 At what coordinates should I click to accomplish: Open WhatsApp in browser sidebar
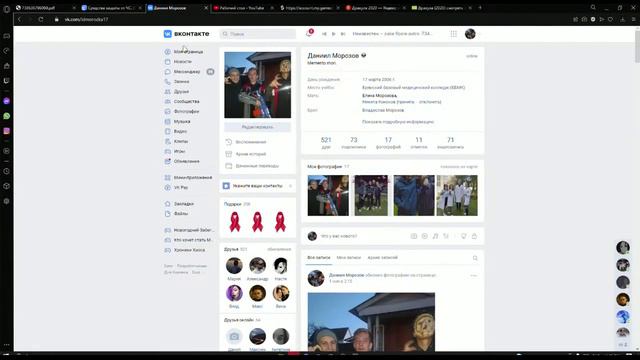click(x=7, y=116)
